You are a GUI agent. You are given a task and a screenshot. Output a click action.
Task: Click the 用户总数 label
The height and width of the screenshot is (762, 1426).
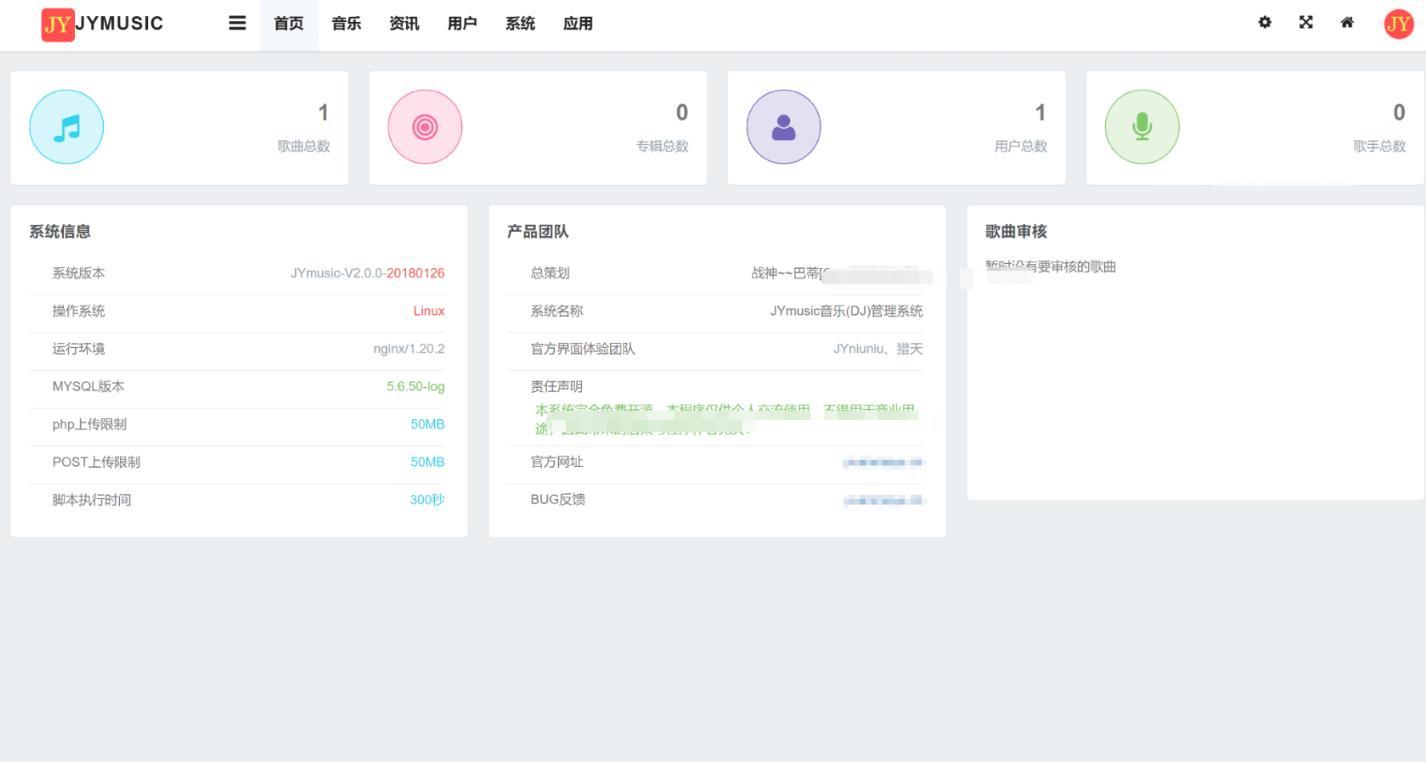tap(1021, 146)
